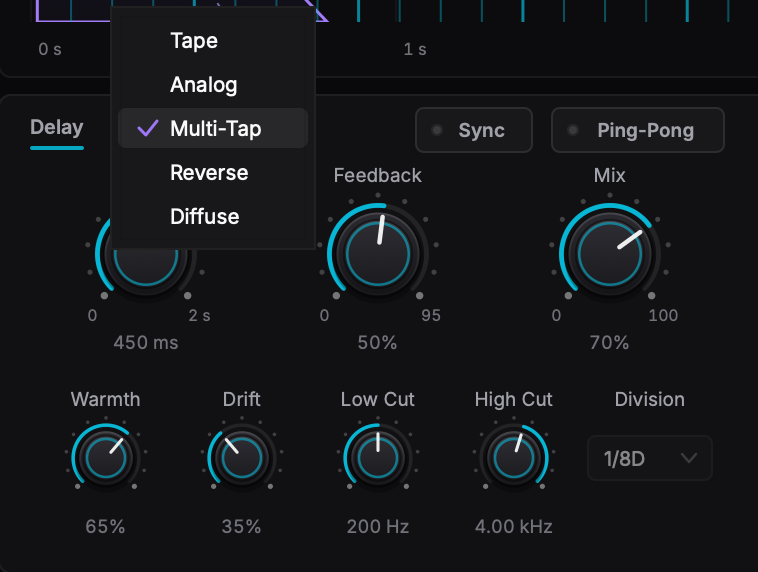Pick Reverse delay mode

click(213, 173)
